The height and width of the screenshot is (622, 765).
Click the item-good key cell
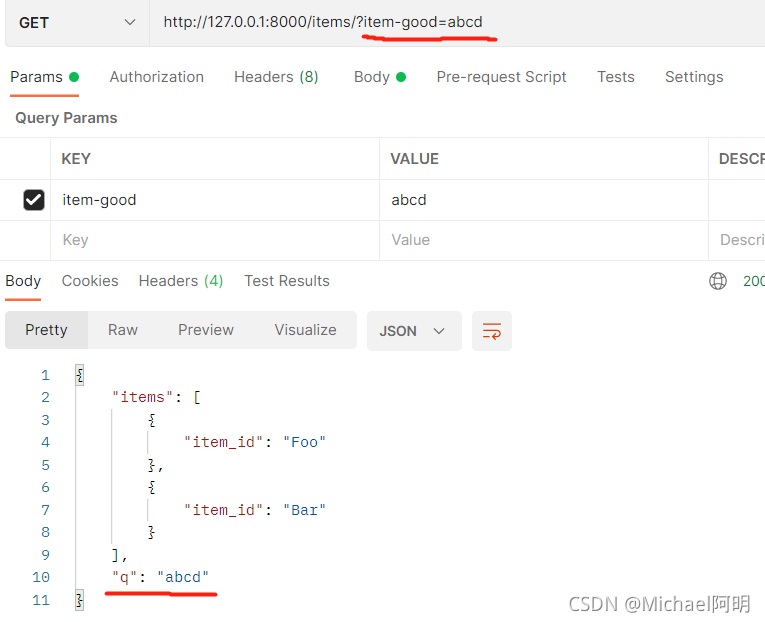(215, 200)
